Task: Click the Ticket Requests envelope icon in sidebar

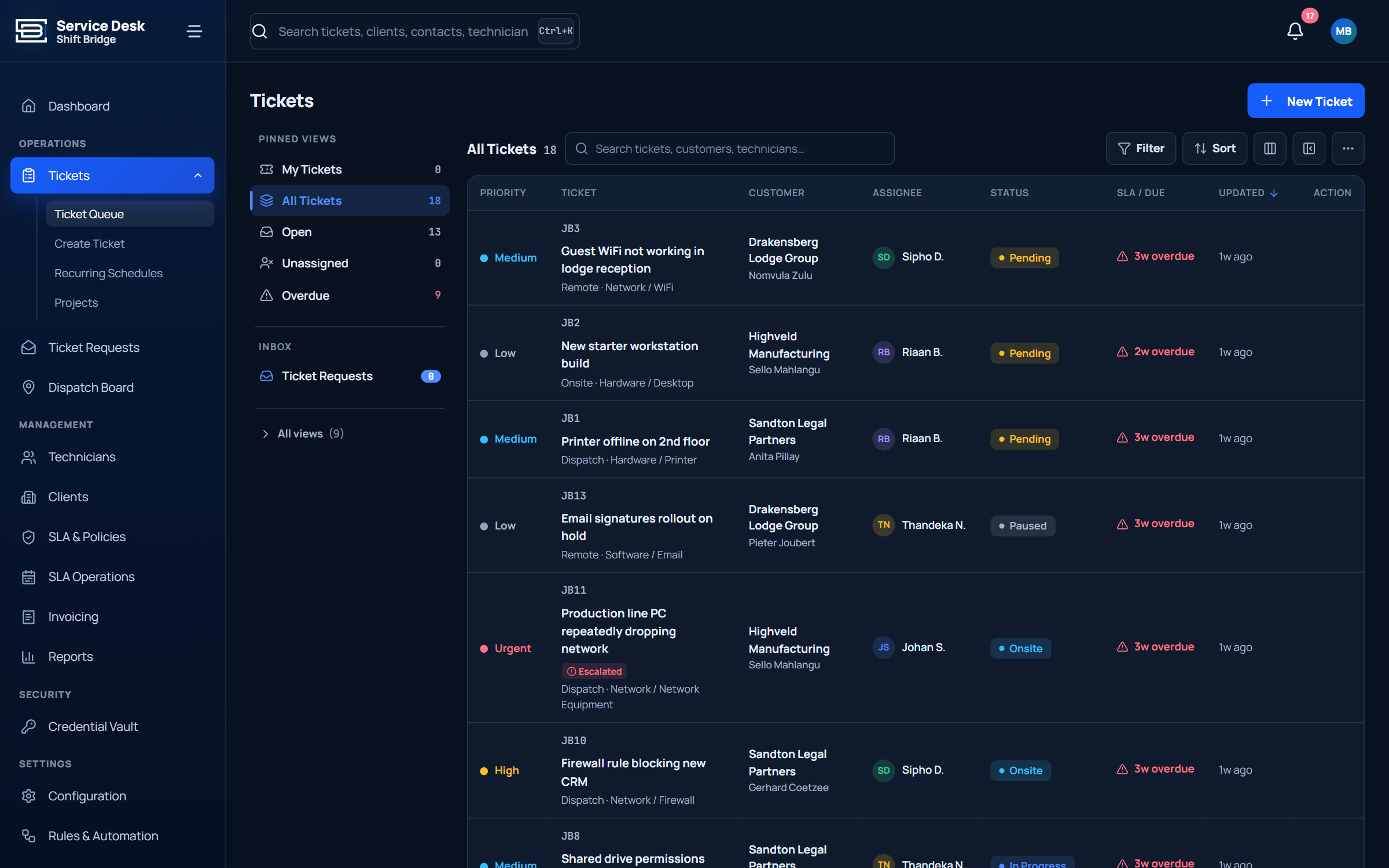Action: tap(28, 348)
